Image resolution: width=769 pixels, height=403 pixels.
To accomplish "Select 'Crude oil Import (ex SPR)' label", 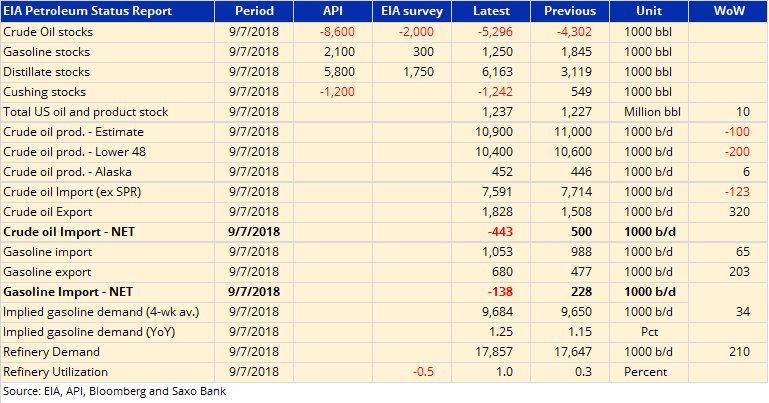I will [72, 192].
